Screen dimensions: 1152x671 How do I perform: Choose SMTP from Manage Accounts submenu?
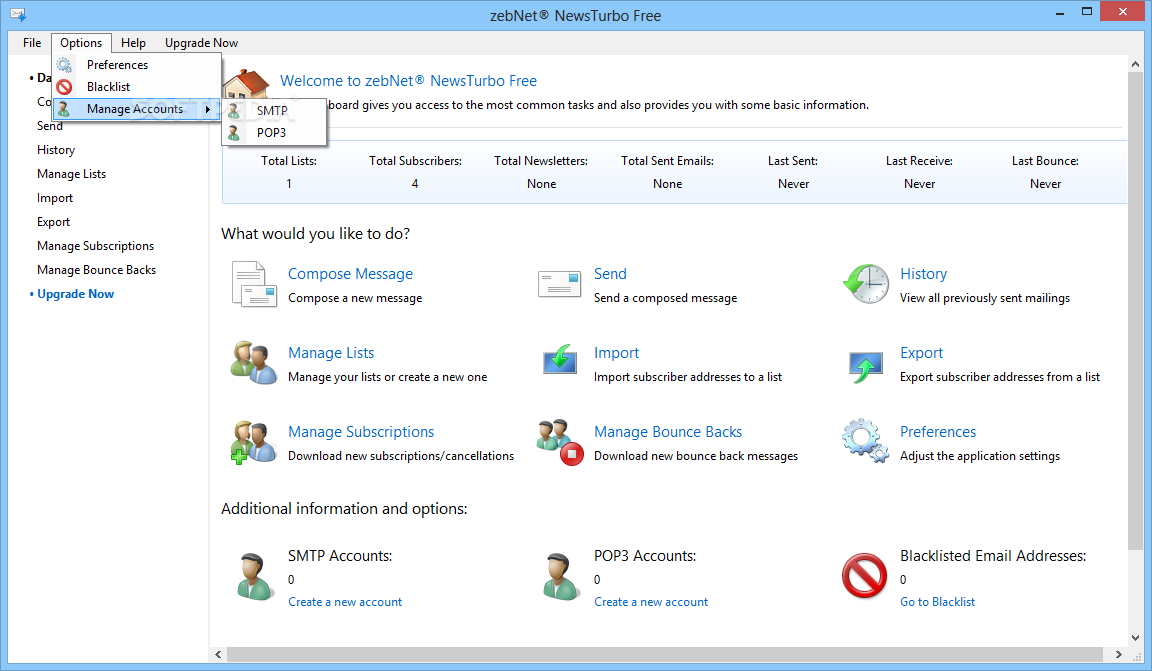pyautogui.click(x=275, y=111)
